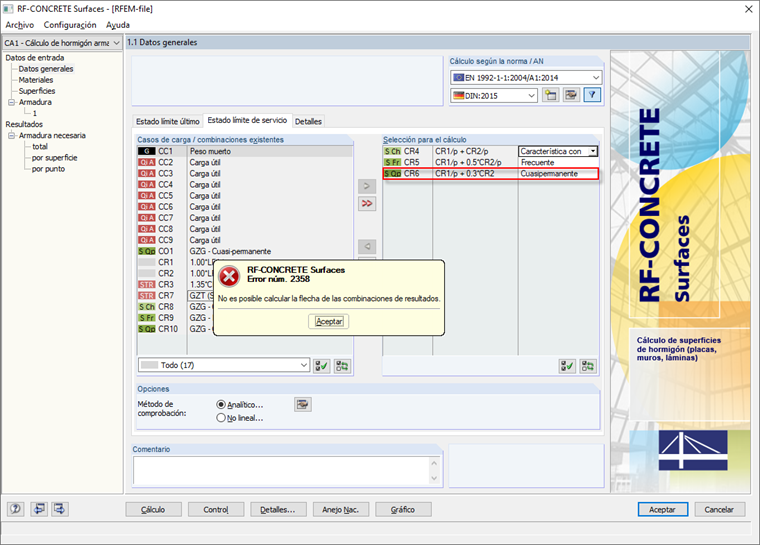Select total under Armadura necesaria
This screenshot has width=760, height=545.
tap(40, 146)
